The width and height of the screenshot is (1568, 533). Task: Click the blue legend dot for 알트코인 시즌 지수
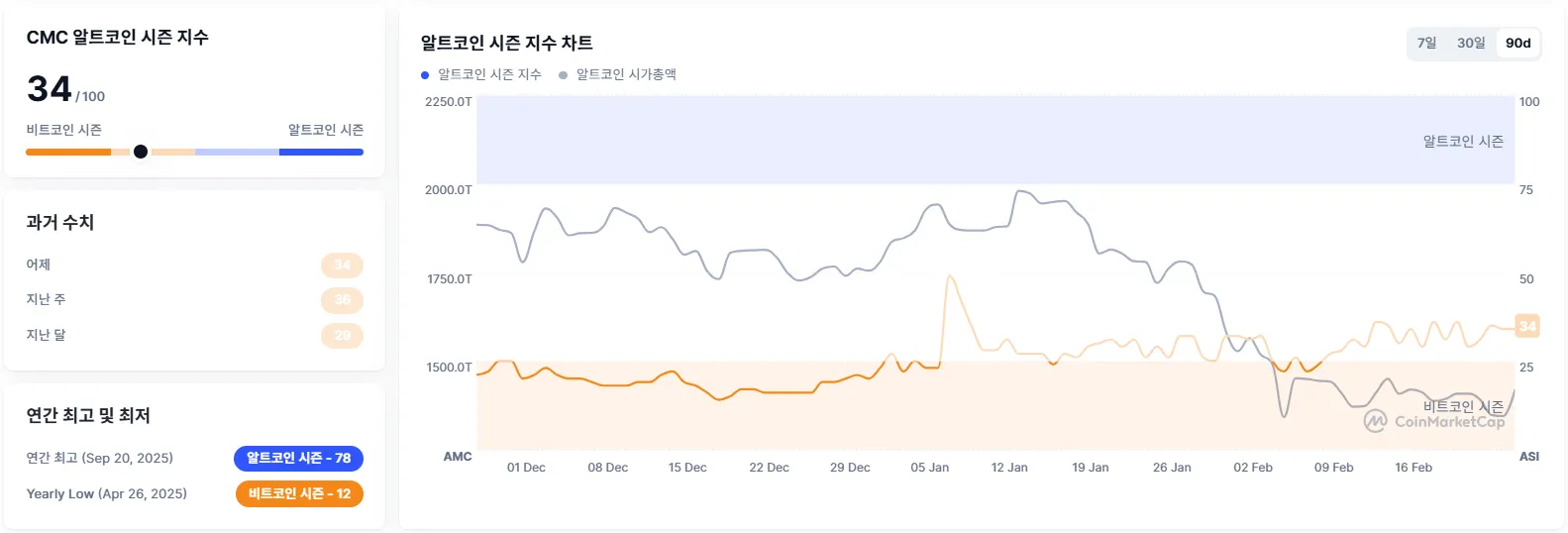pos(425,75)
